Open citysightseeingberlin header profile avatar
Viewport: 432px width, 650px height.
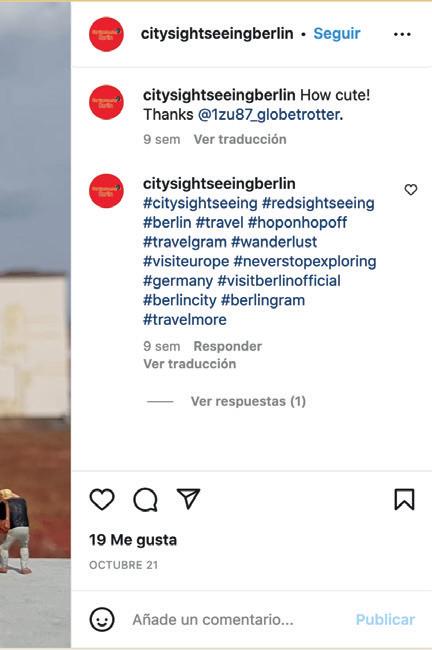[x=106, y=34]
